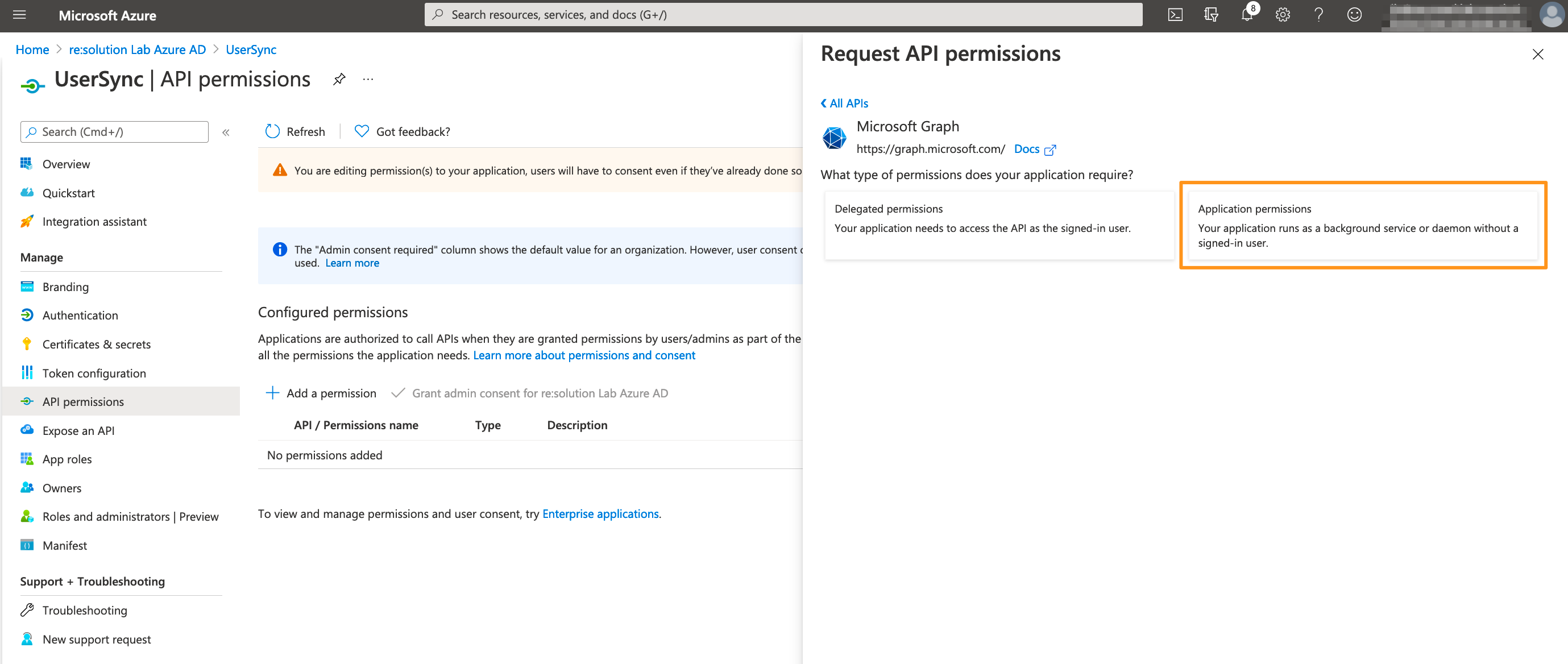Collapse the left navigation menu

pyautogui.click(x=226, y=132)
